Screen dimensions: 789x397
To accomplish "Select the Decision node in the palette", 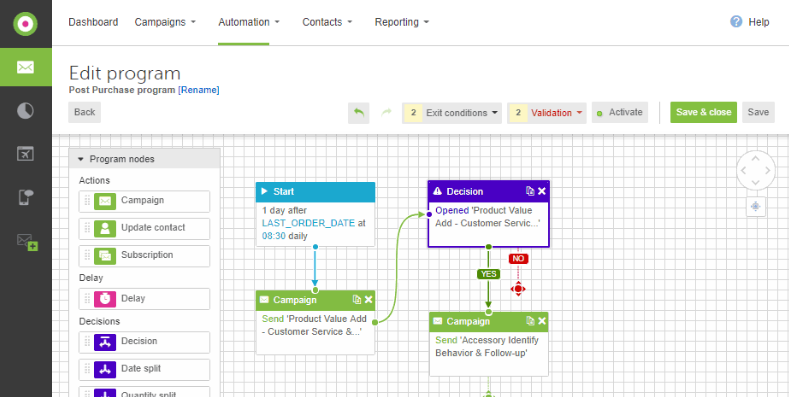I will click(x=144, y=342).
